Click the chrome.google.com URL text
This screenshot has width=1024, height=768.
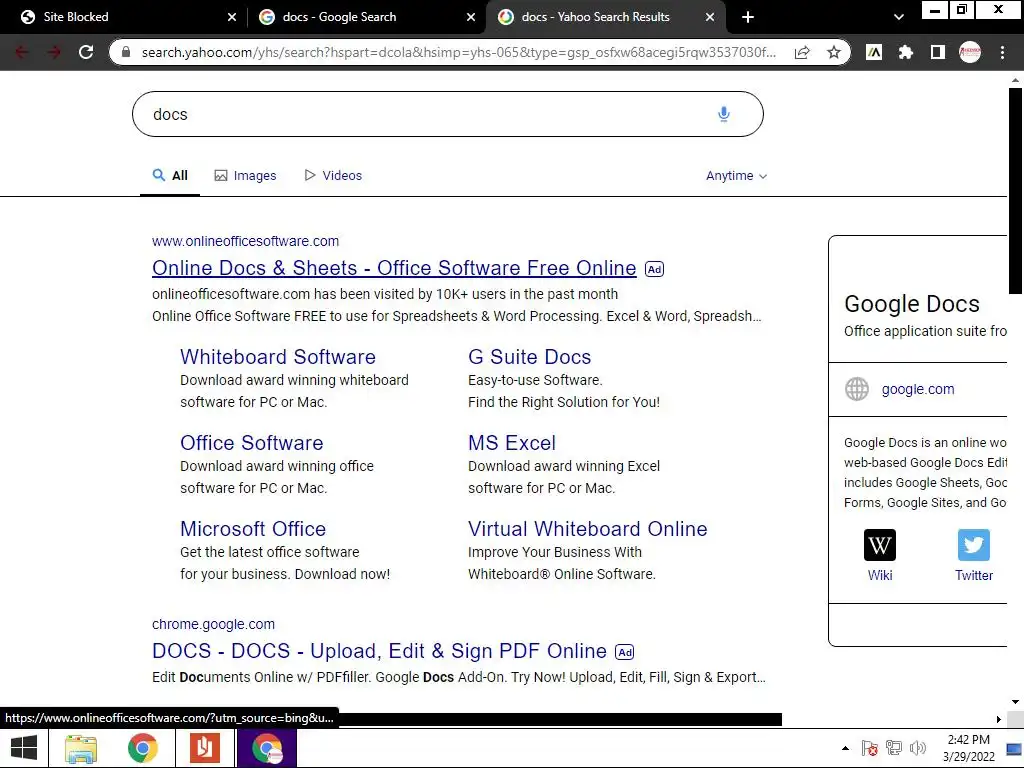(214, 624)
